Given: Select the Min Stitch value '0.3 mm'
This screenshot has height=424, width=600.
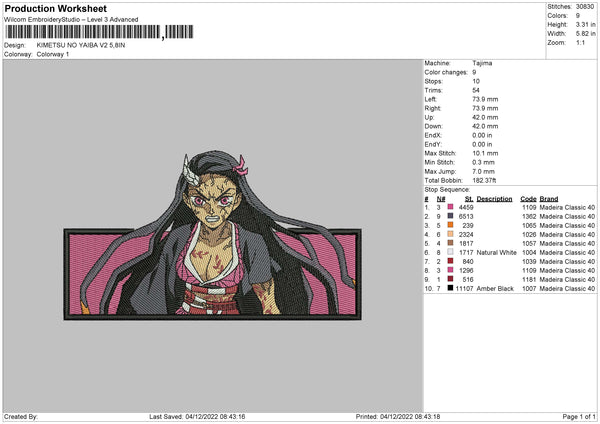Looking at the screenshot, I should 483,162.
